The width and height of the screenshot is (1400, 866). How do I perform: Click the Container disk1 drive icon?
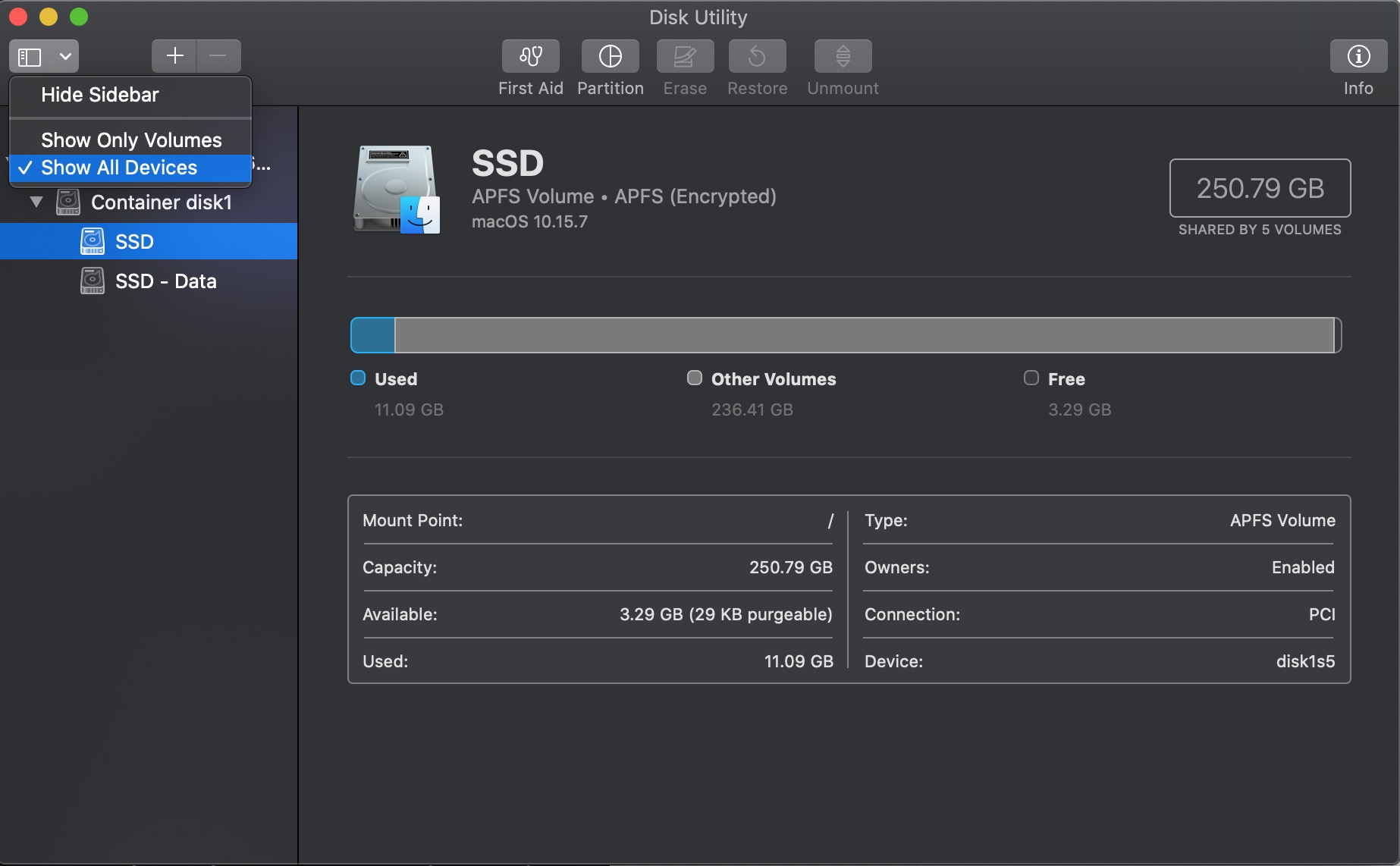[x=68, y=202]
